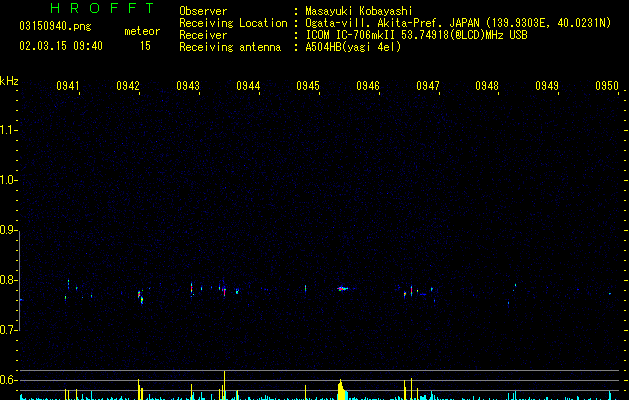The width and height of the screenshot is (629, 400).
Task: Click the 0.6 kHz axis label
Action: click(x=8, y=380)
